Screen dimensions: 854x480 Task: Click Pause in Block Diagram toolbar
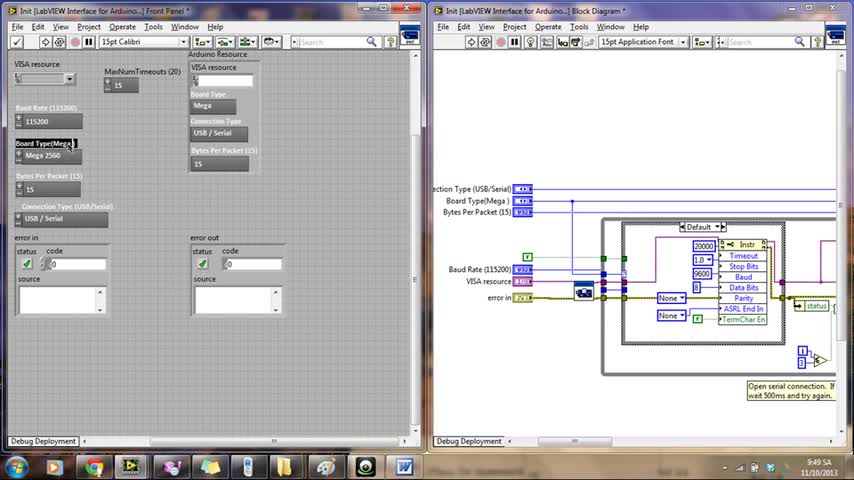click(x=514, y=42)
